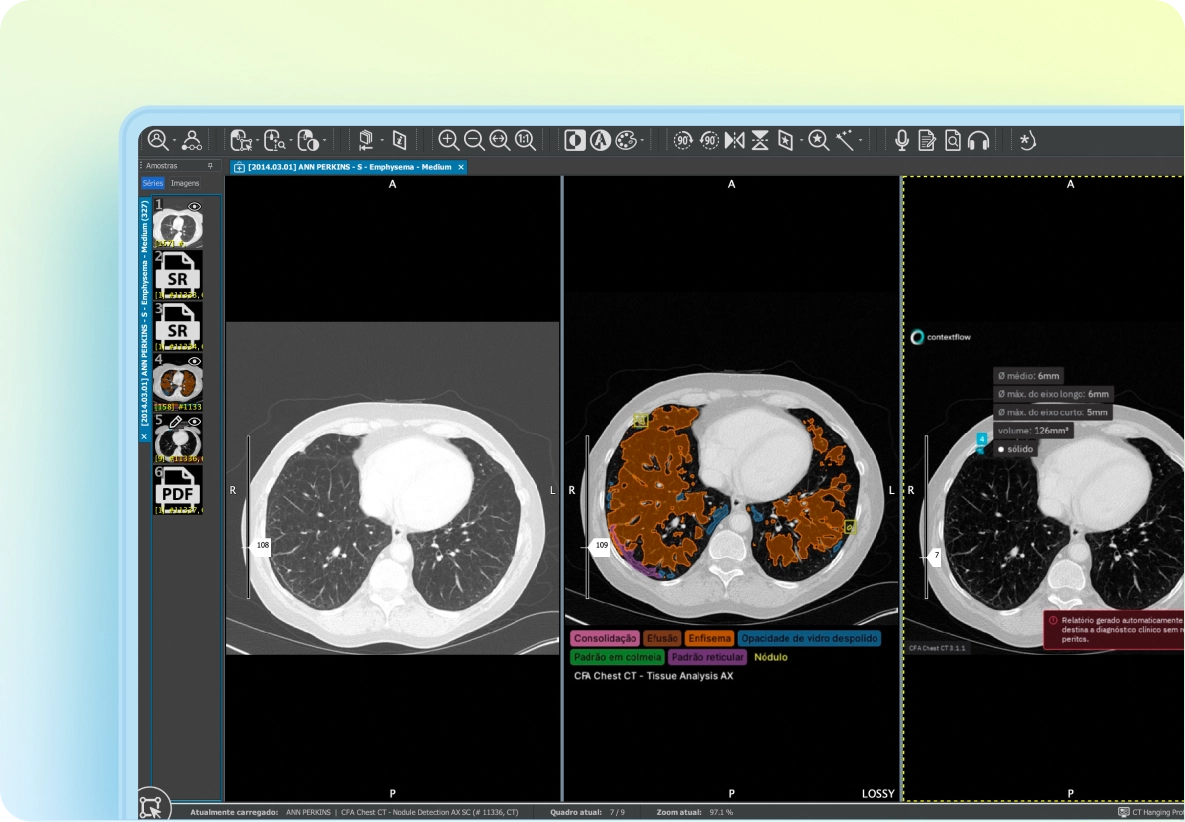Click the invert grayscale icon

(575, 141)
